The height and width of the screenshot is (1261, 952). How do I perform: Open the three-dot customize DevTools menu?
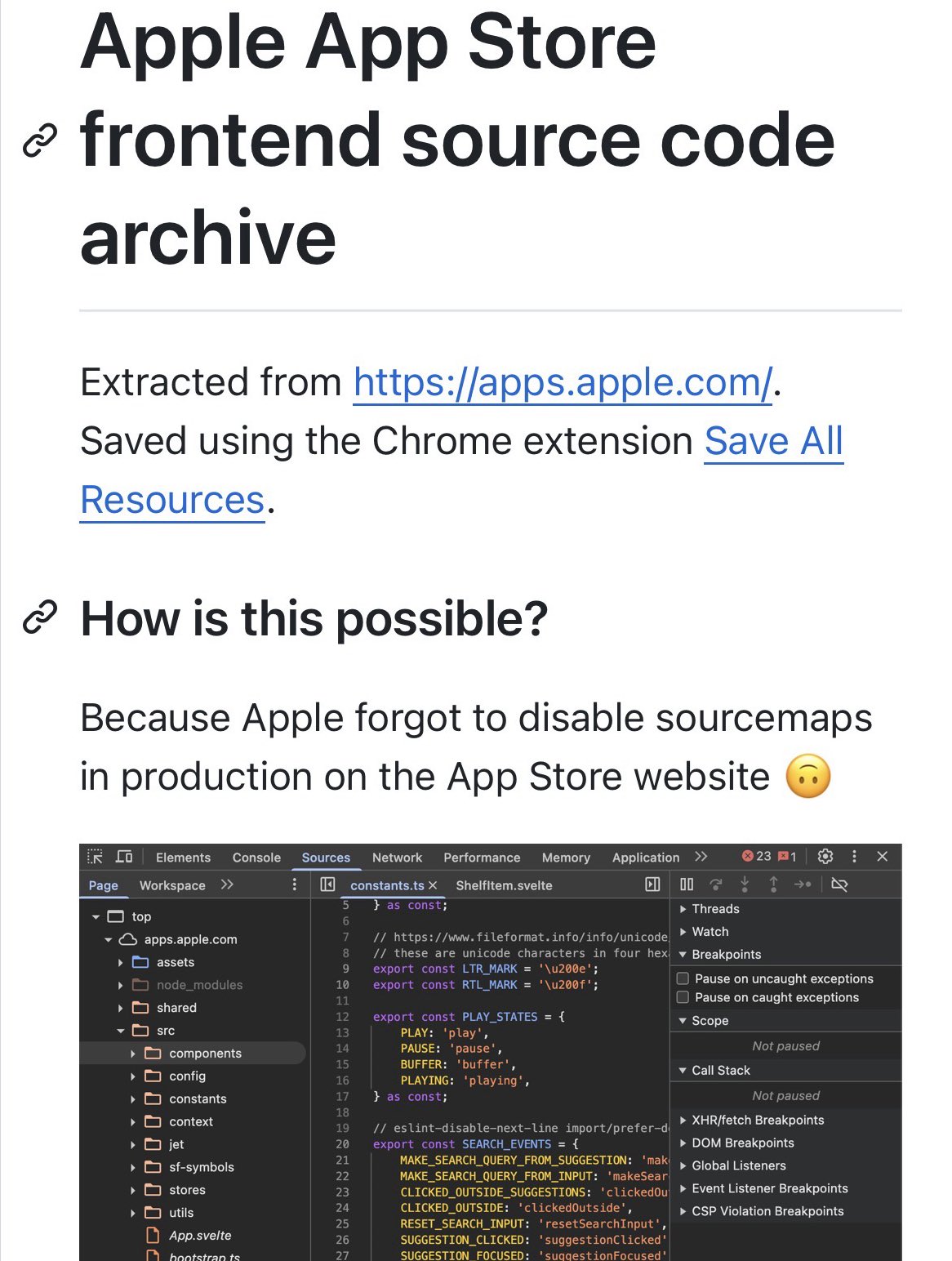coord(854,857)
